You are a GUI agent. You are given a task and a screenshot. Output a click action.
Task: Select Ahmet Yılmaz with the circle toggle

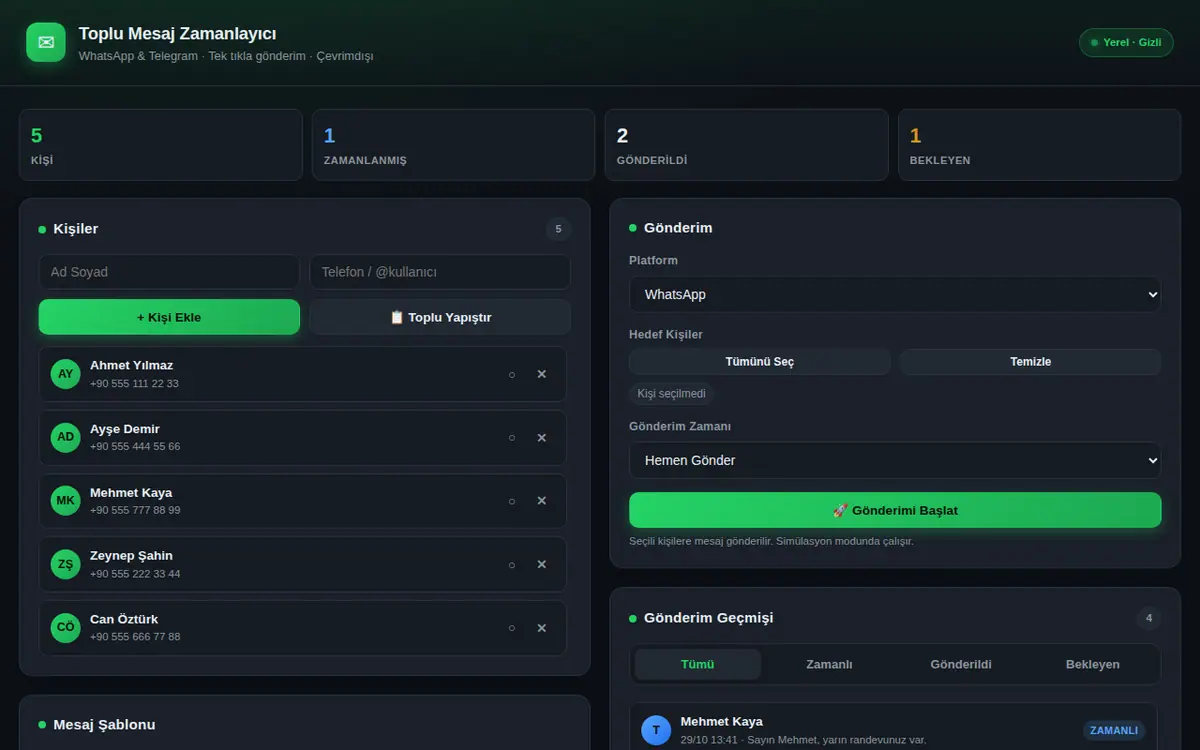(x=512, y=374)
